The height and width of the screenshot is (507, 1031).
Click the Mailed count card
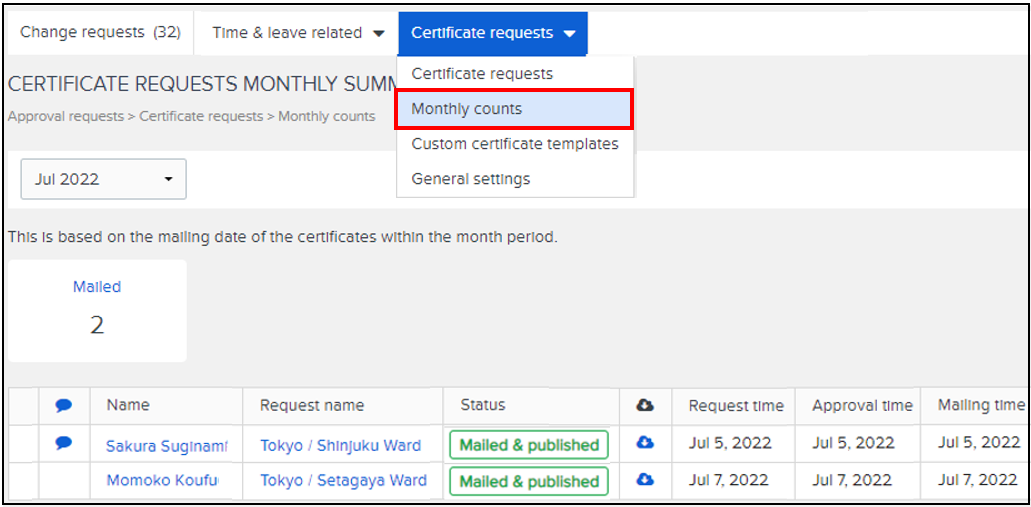(x=97, y=310)
